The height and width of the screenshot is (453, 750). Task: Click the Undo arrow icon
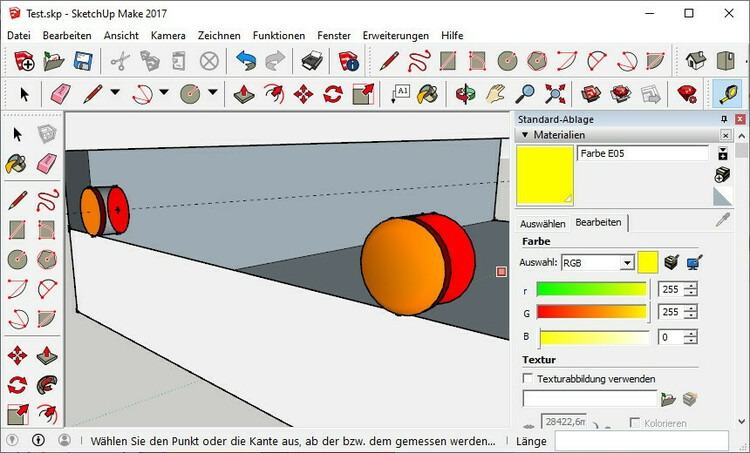click(245, 62)
